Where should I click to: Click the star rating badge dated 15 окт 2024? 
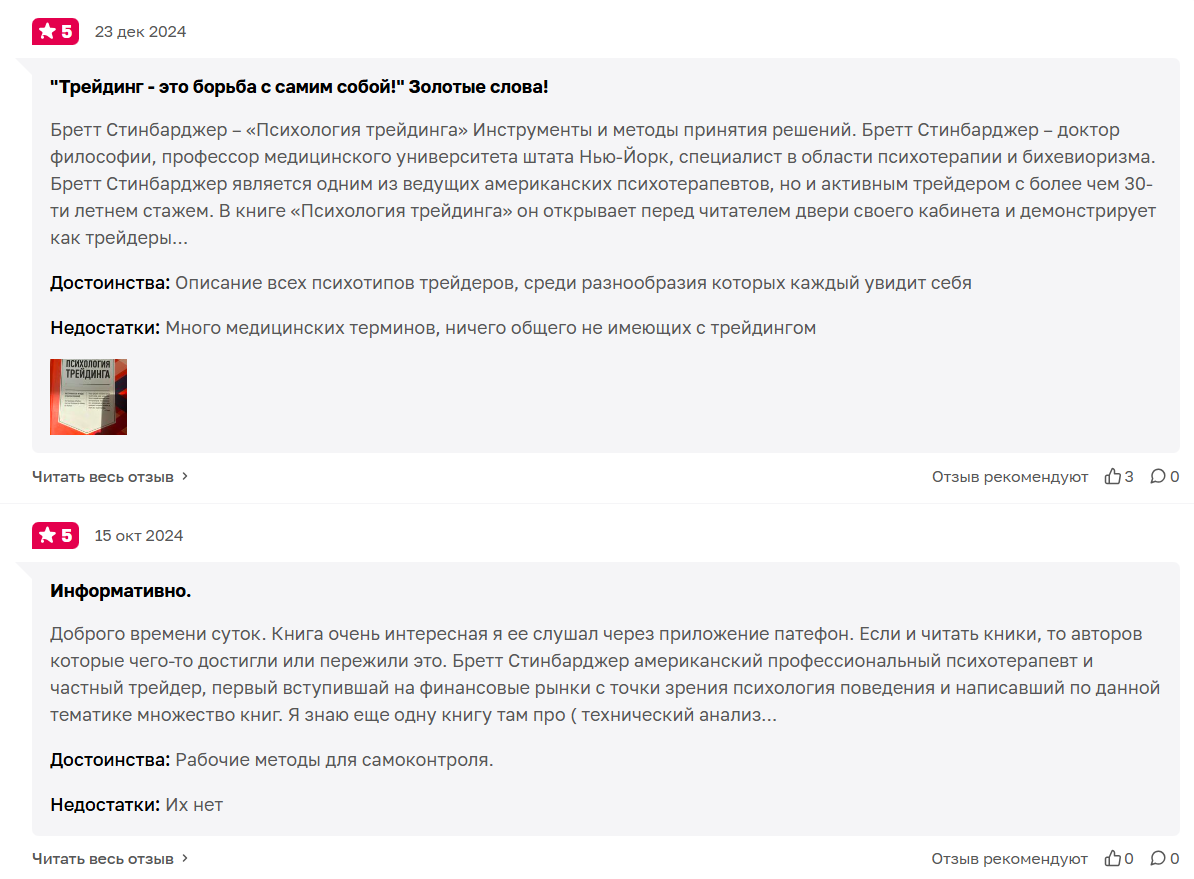(56, 535)
